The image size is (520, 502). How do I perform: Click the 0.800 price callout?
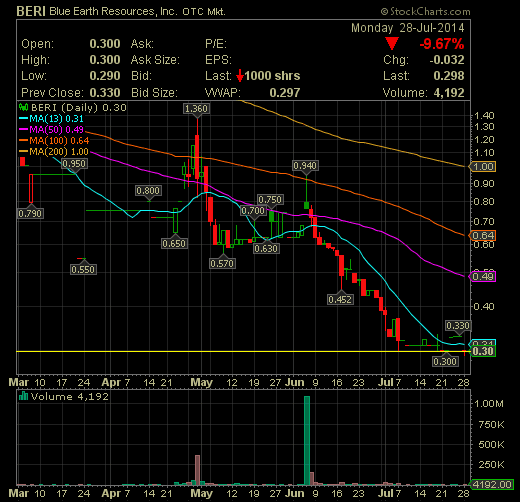tap(148, 191)
